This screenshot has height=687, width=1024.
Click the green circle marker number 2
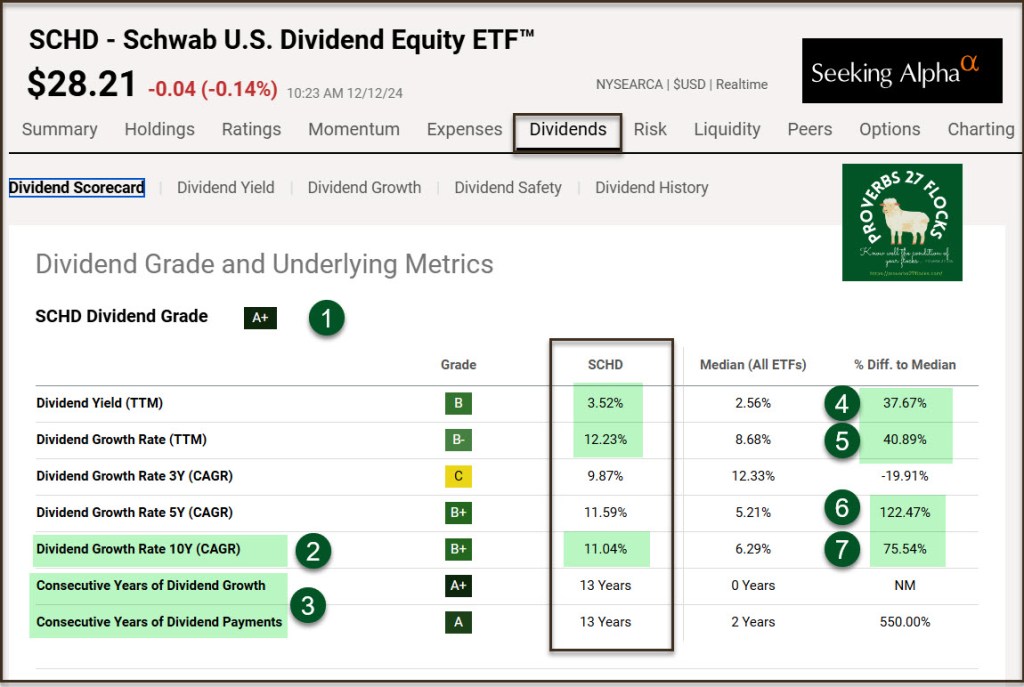pos(313,550)
